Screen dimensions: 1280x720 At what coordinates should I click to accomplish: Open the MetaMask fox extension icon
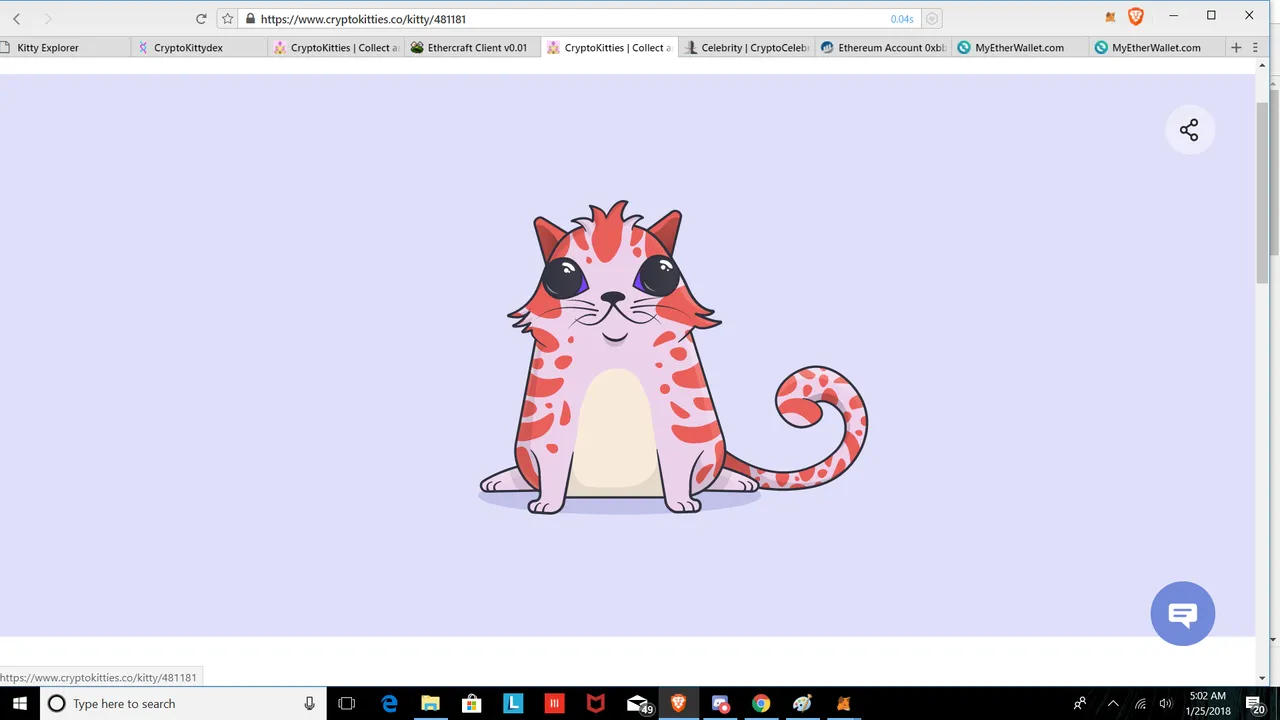pos(1110,17)
